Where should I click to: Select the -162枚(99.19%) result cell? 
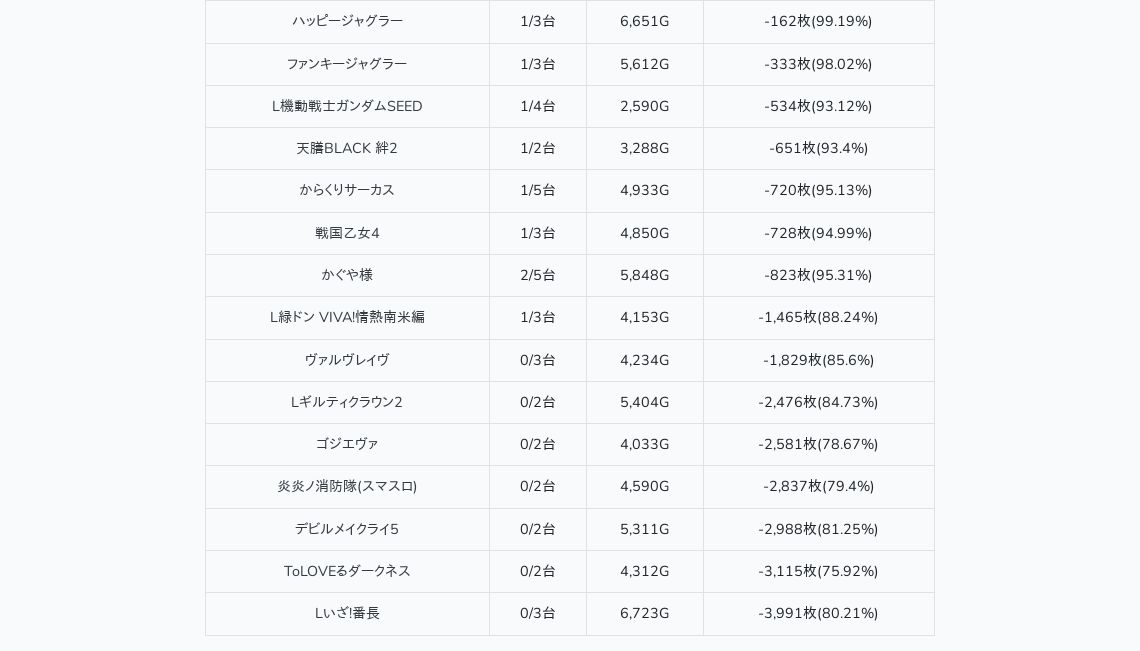click(818, 22)
